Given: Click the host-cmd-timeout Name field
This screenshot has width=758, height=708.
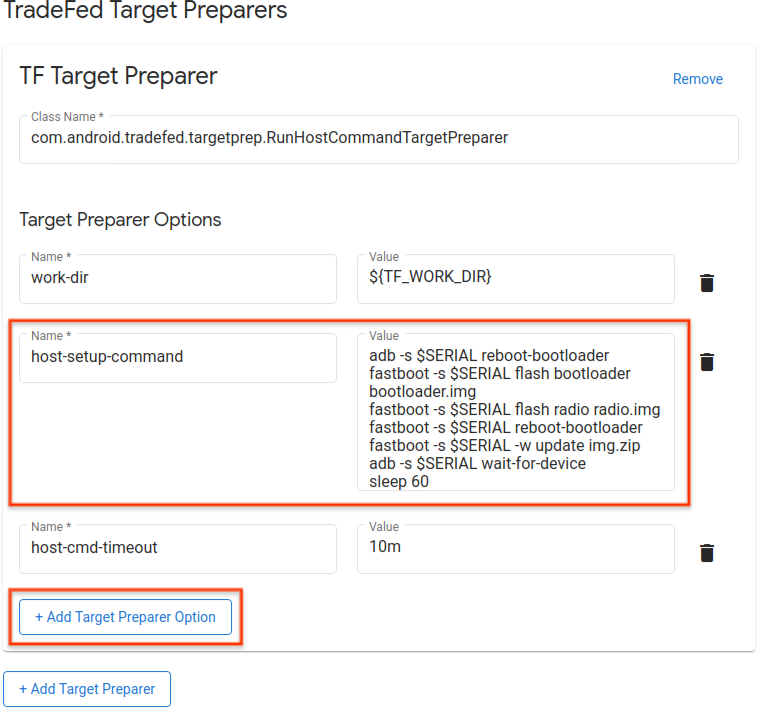Looking at the screenshot, I should click(177, 548).
